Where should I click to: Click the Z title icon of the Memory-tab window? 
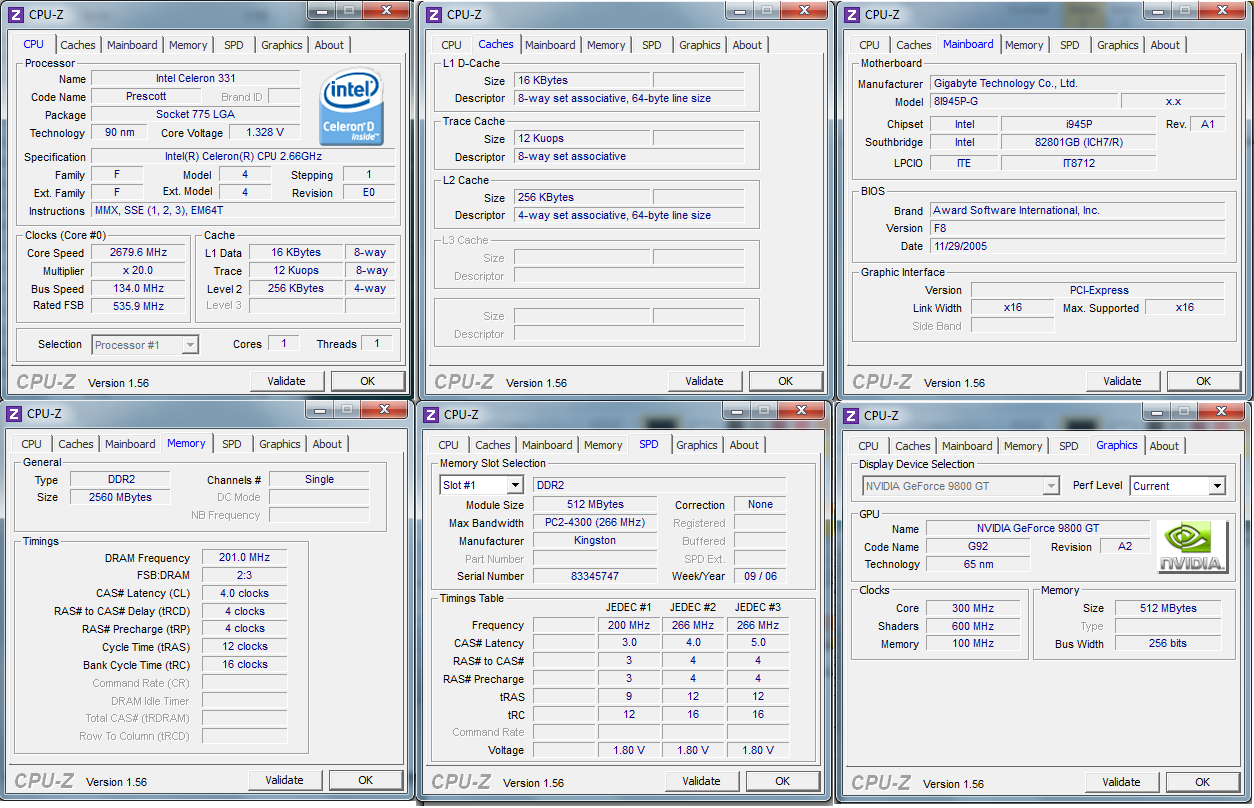(13, 413)
